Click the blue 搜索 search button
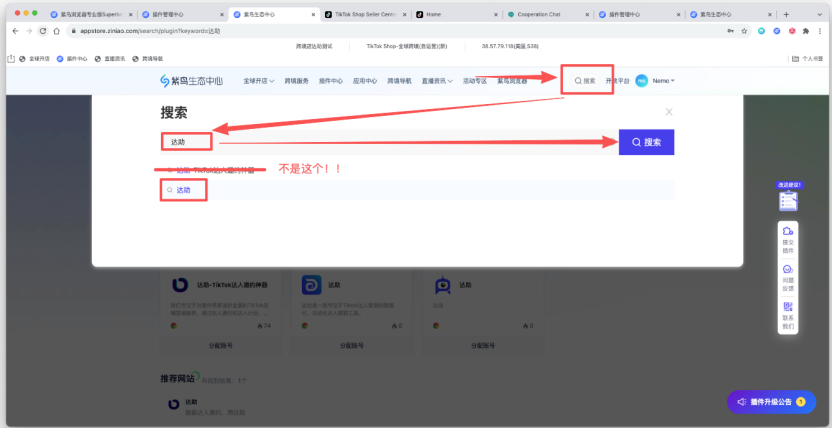Image resolution: width=832 pixels, height=428 pixels. 646,142
